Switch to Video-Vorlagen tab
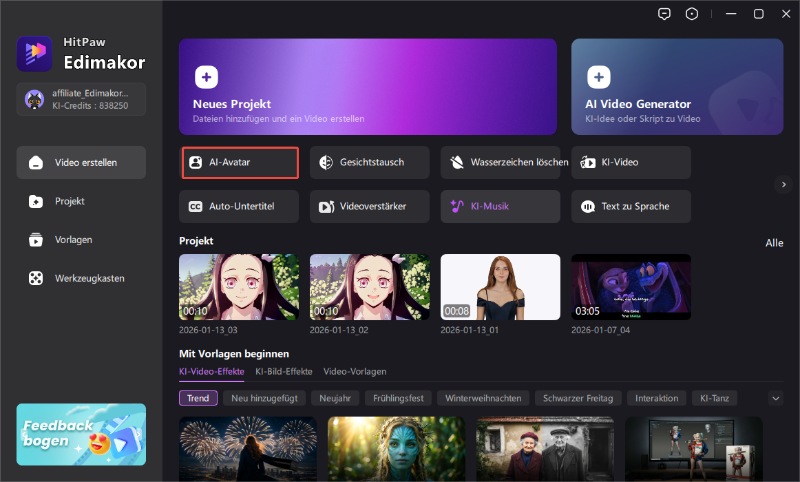This screenshot has height=482, width=800. click(x=354, y=371)
